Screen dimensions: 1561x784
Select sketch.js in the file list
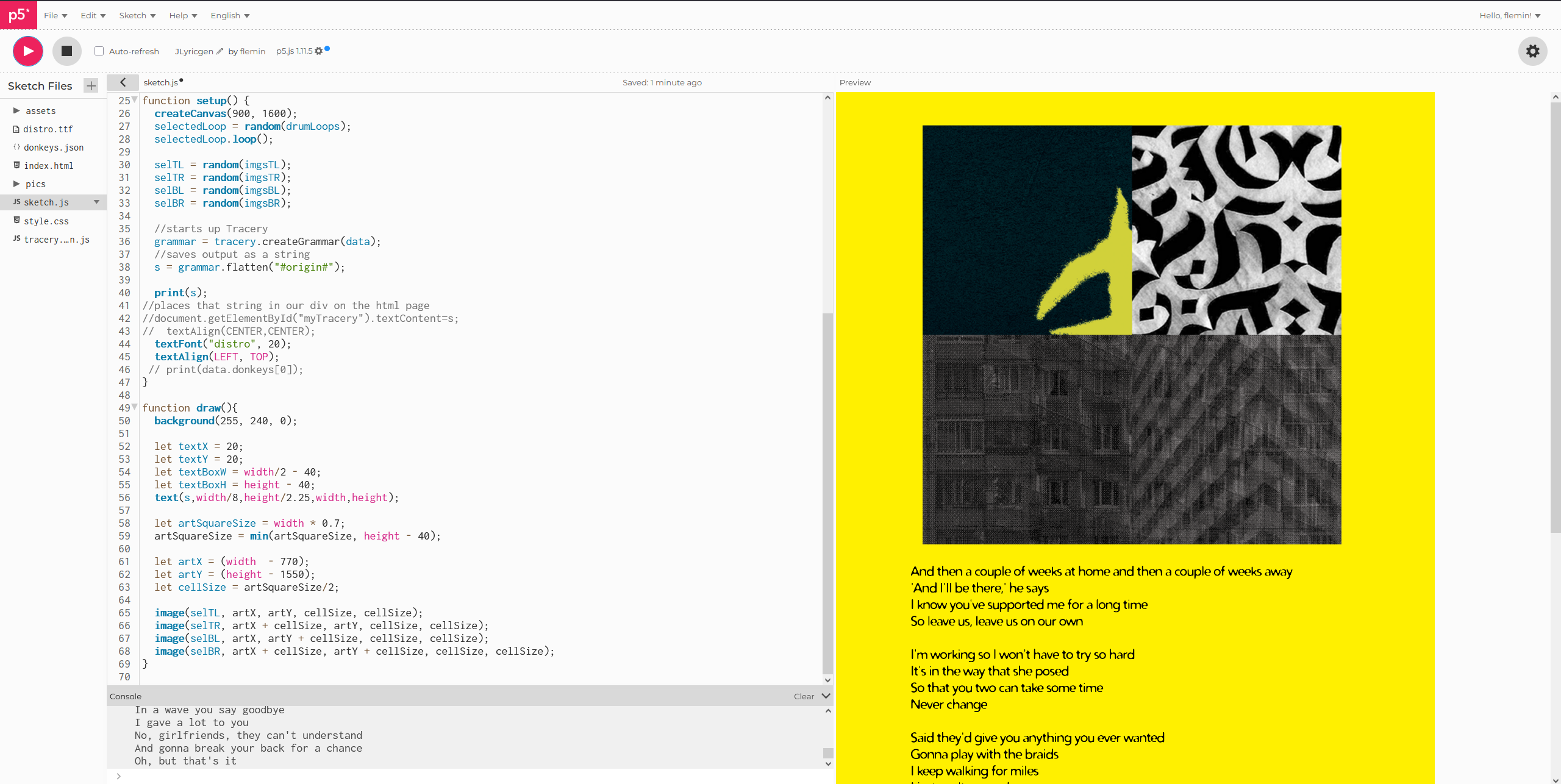[46, 202]
